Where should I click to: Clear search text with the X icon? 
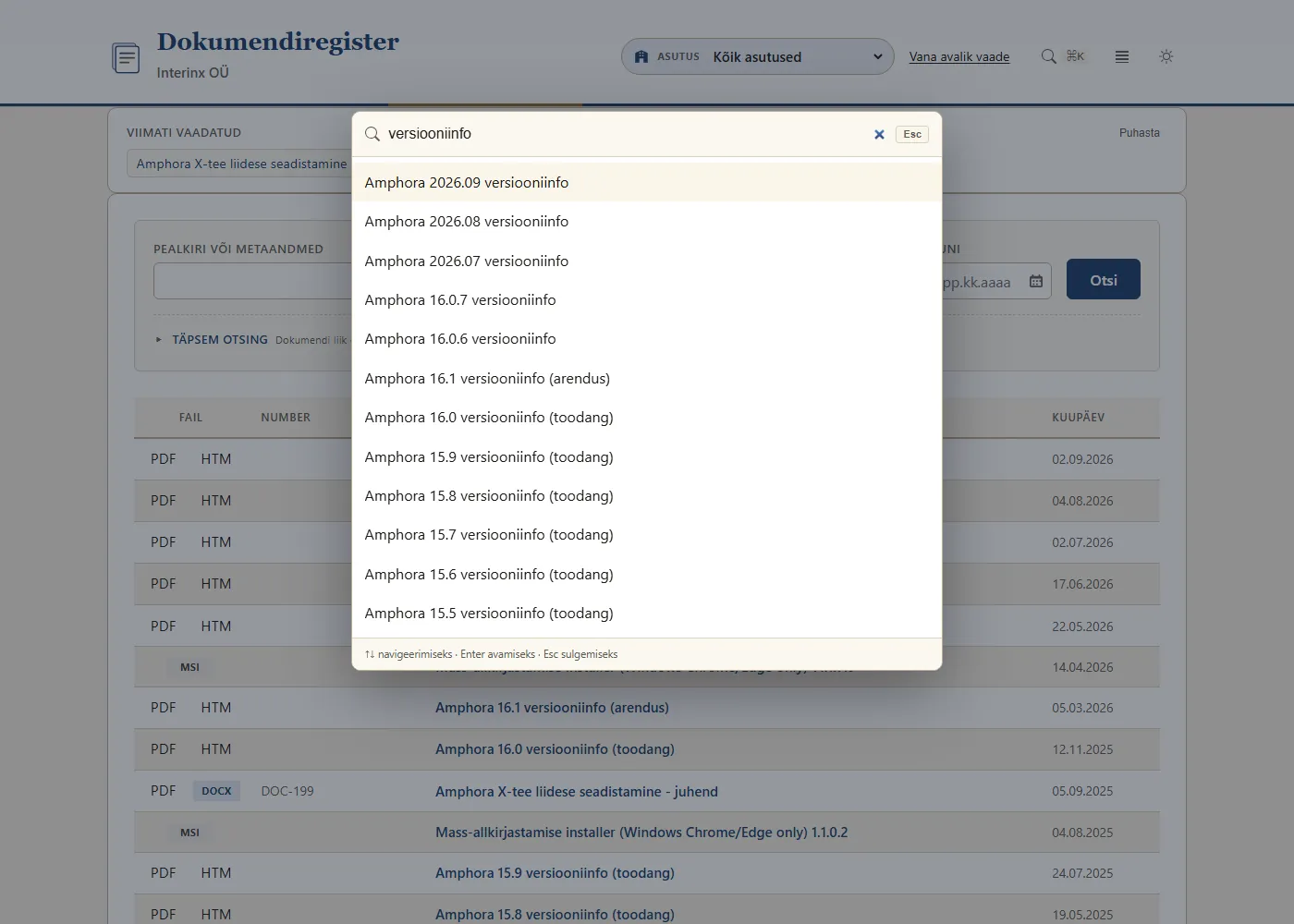pos(879,134)
